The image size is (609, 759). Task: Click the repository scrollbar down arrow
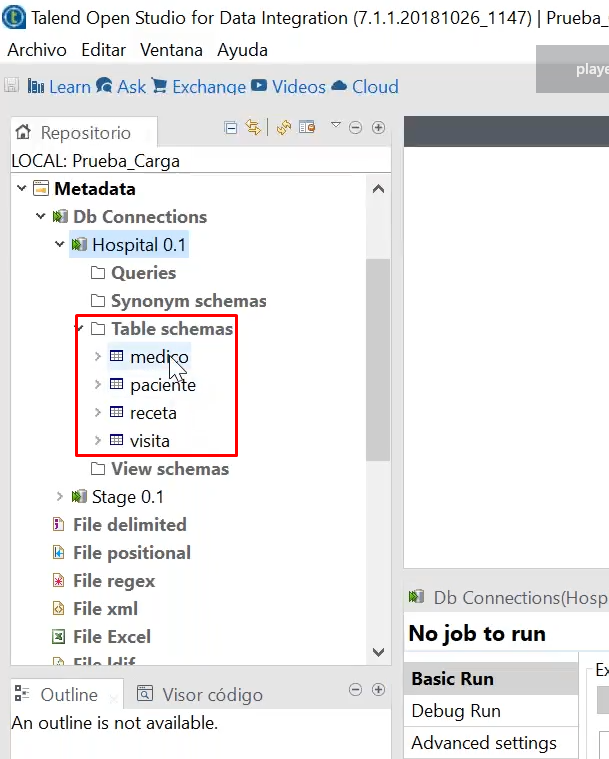click(x=379, y=652)
